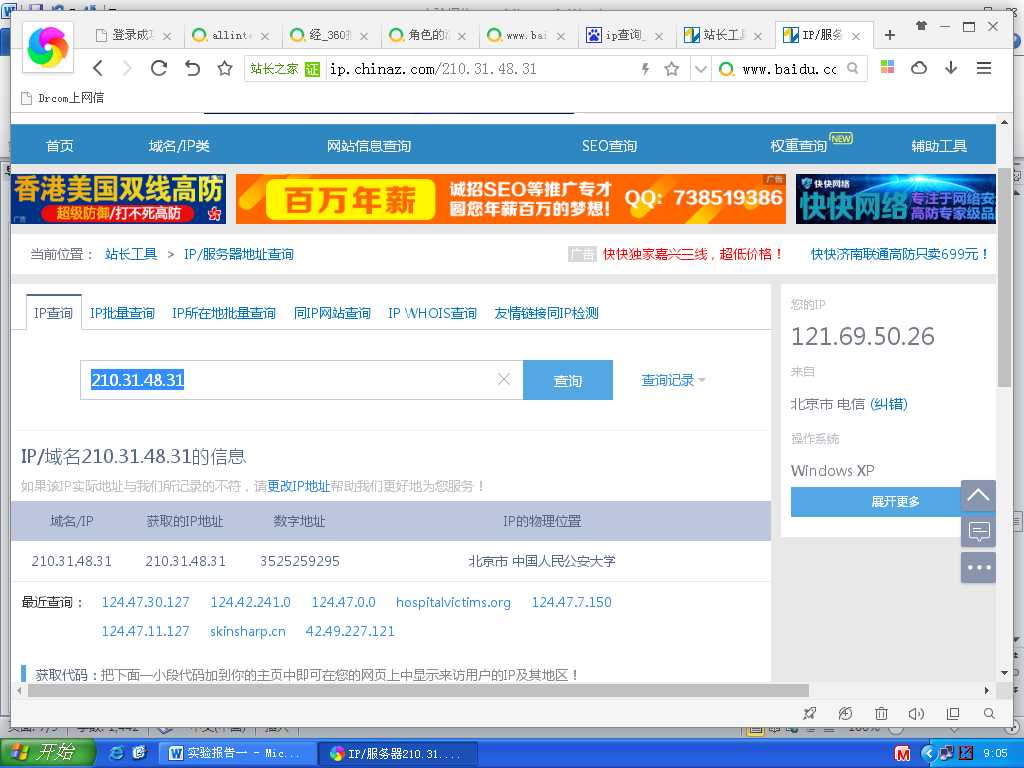The image size is (1024, 768).
Task: Click the trash icon in status bar
Action: click(x=881, y=714)
